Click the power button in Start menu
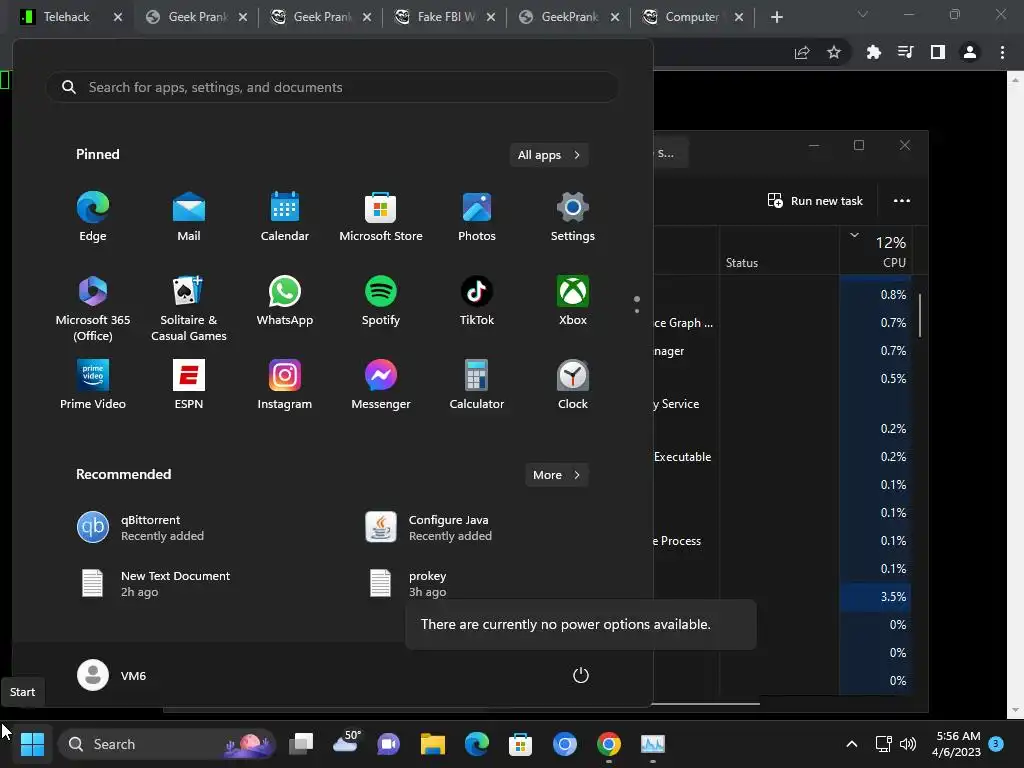The width and height of the screenshot is (1024, 768). point(581,675)
